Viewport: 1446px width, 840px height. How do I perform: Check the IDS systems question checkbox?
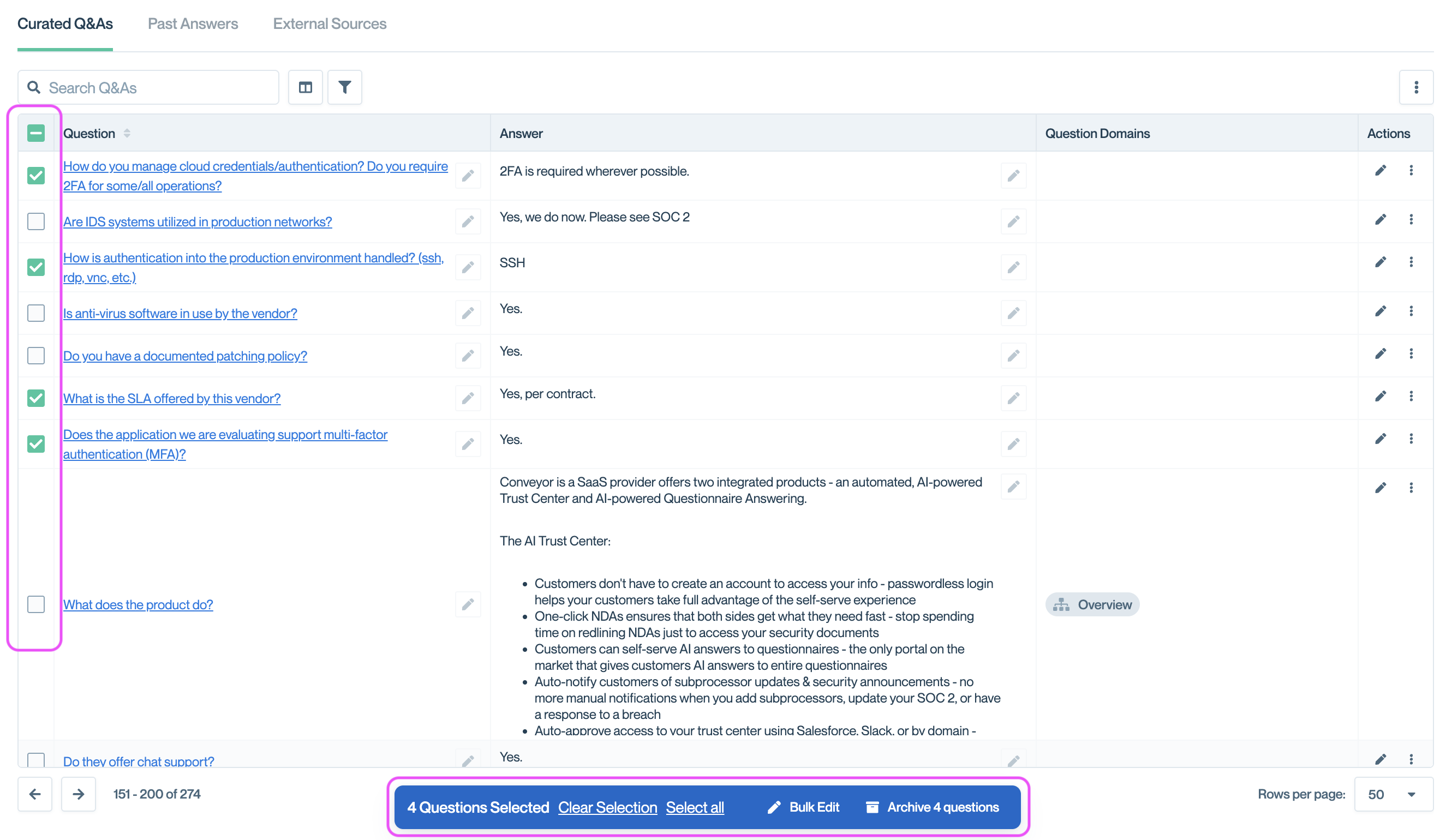pos(36,221)
